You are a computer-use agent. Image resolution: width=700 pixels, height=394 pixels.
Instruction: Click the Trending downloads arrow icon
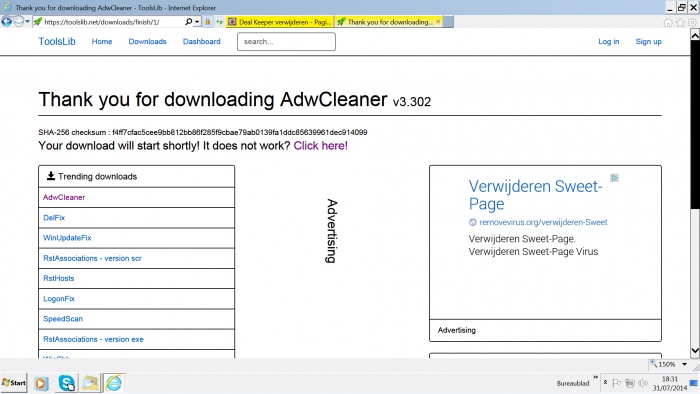pos(51,176)
